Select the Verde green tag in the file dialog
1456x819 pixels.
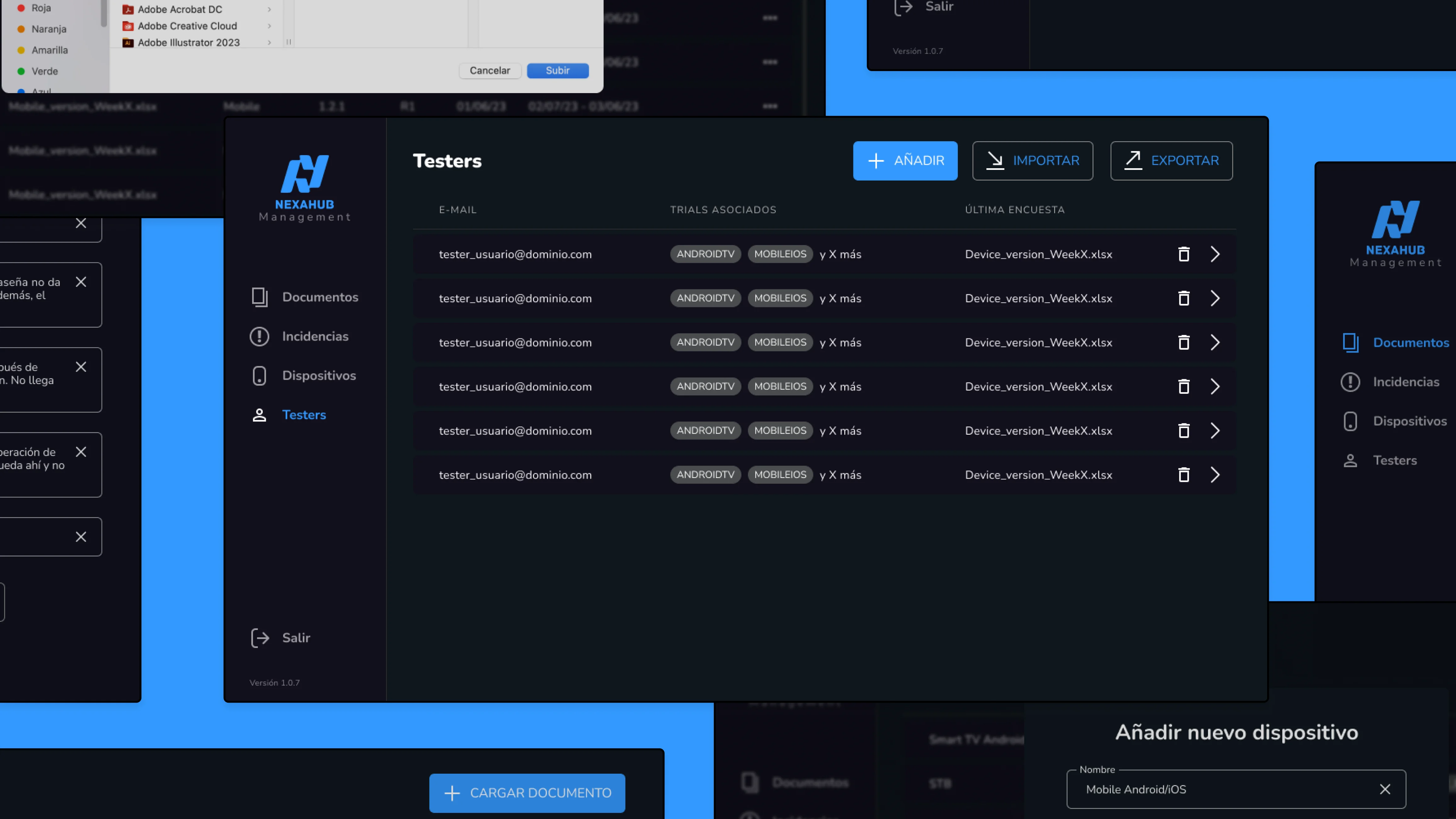coord(37,71)
